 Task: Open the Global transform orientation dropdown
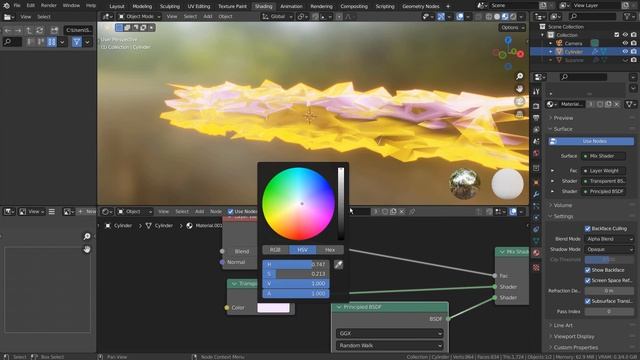click(277, 17)
